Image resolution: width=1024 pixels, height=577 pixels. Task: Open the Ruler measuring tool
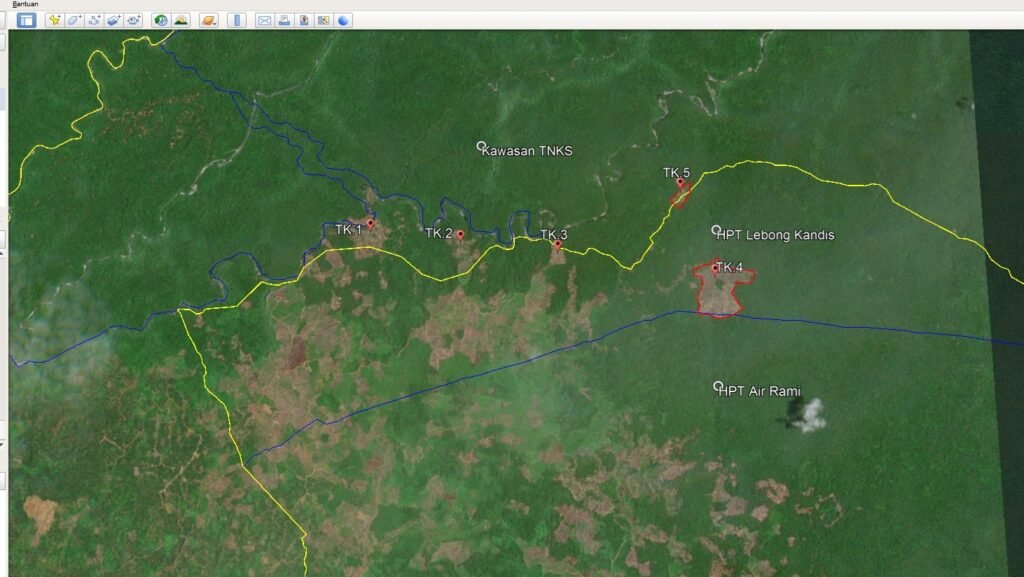click(x=236, y=20)
